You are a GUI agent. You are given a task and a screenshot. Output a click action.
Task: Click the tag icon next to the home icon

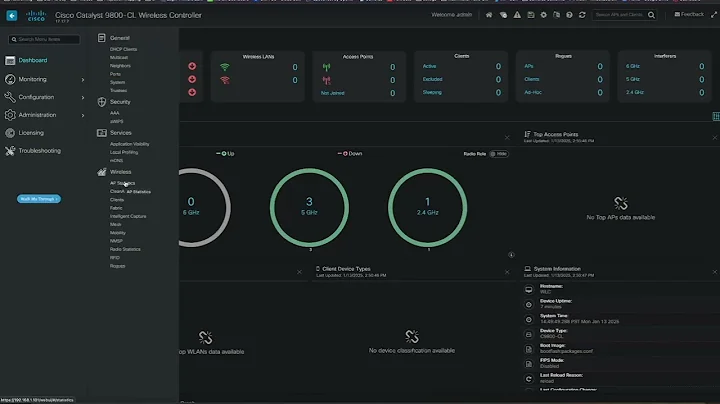503,15
